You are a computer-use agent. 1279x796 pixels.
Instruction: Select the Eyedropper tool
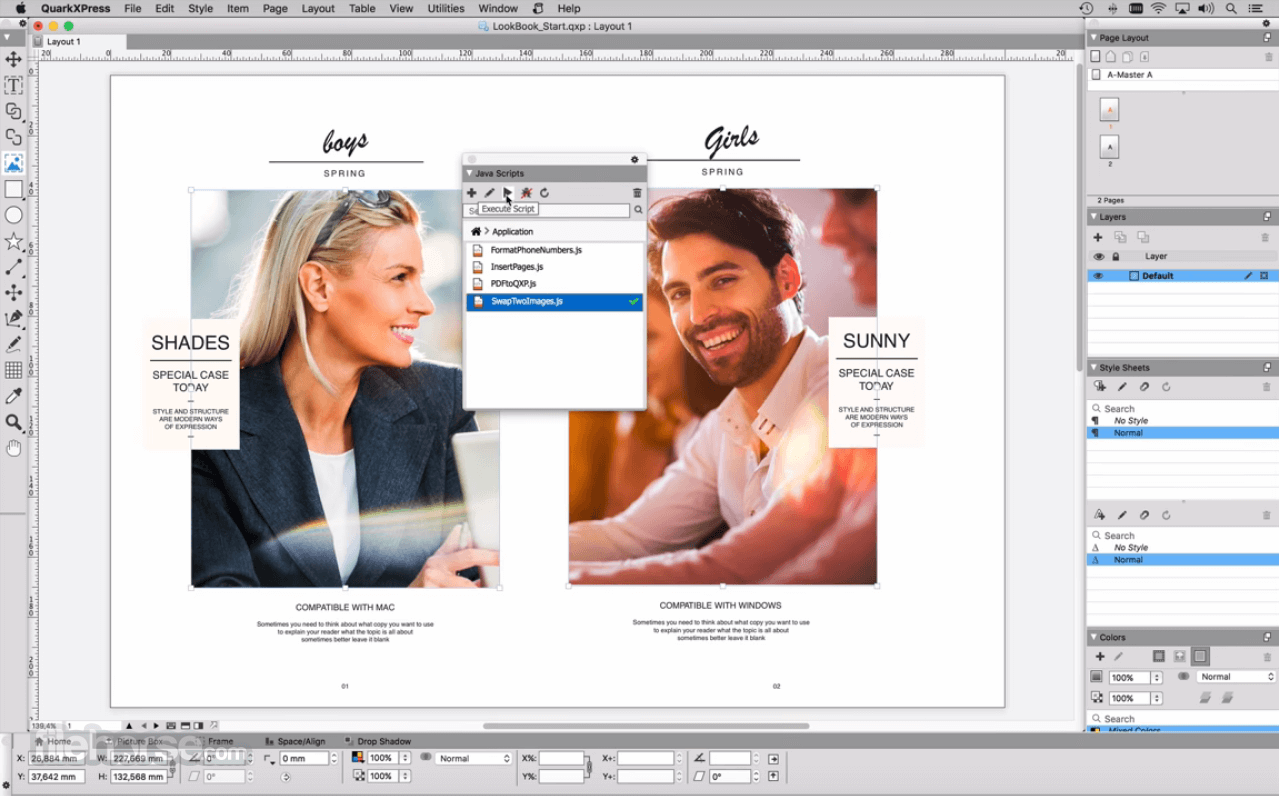tap(13, 396)
